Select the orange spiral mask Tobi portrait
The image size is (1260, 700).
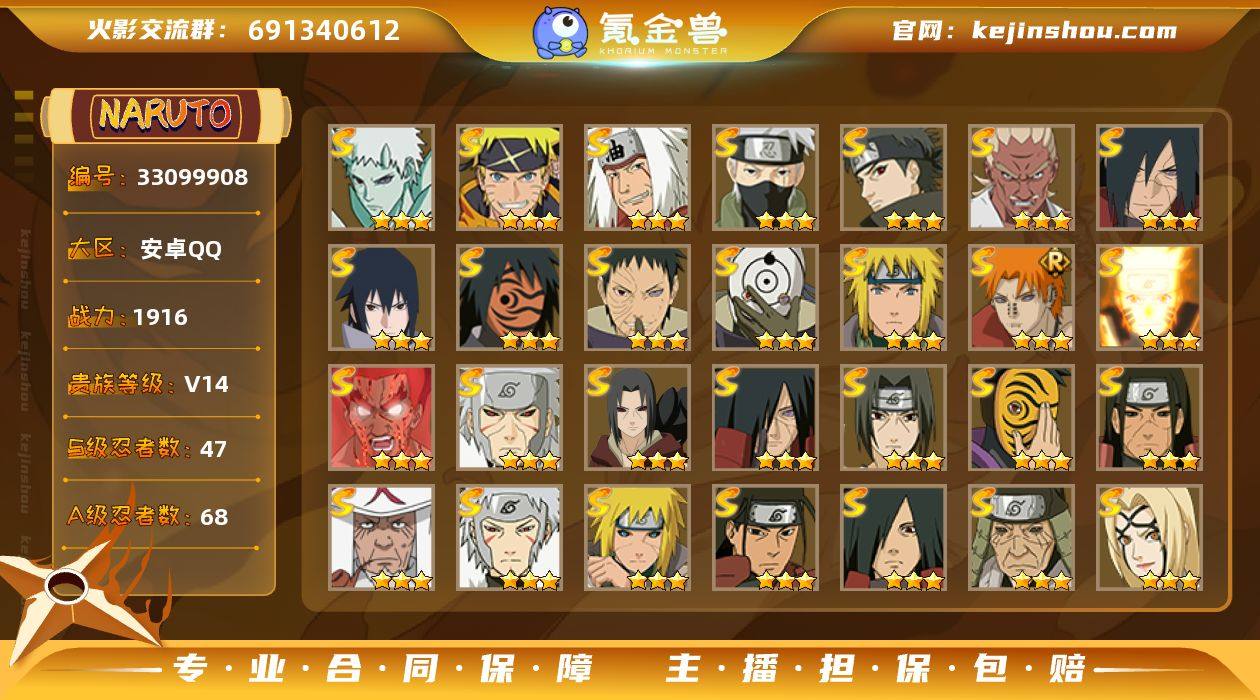click(x=510, y=298)
